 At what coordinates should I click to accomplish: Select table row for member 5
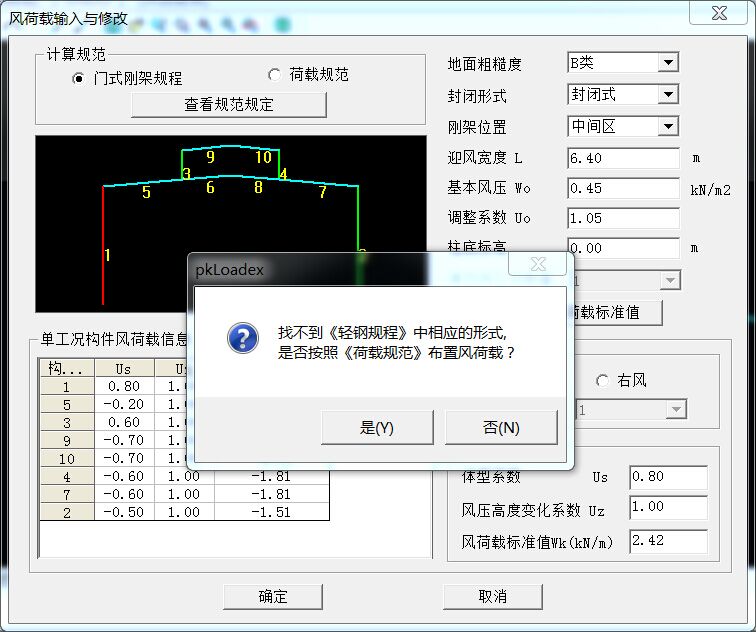click(67, 404)
